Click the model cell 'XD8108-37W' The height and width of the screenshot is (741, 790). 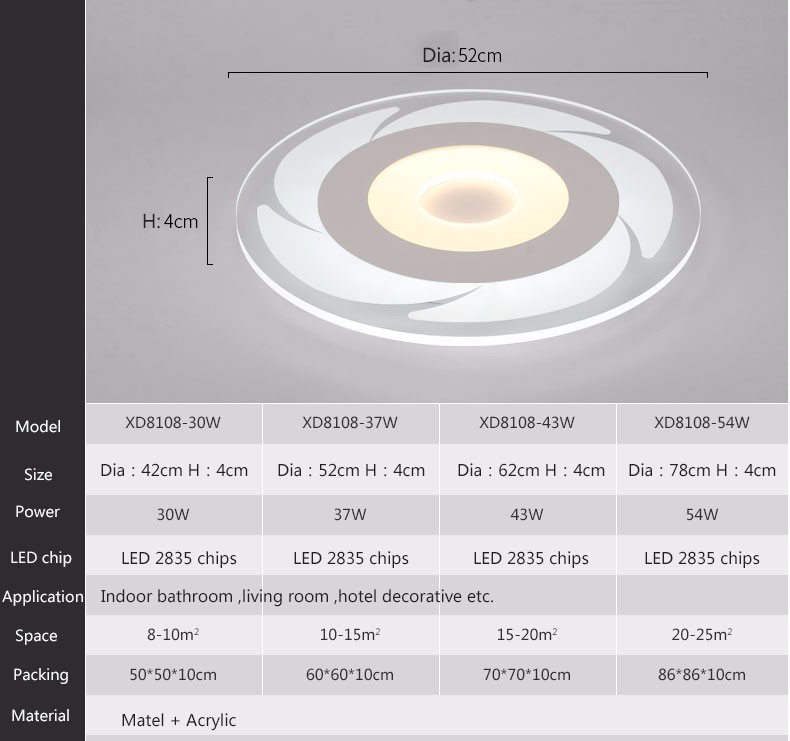(350, 422)
